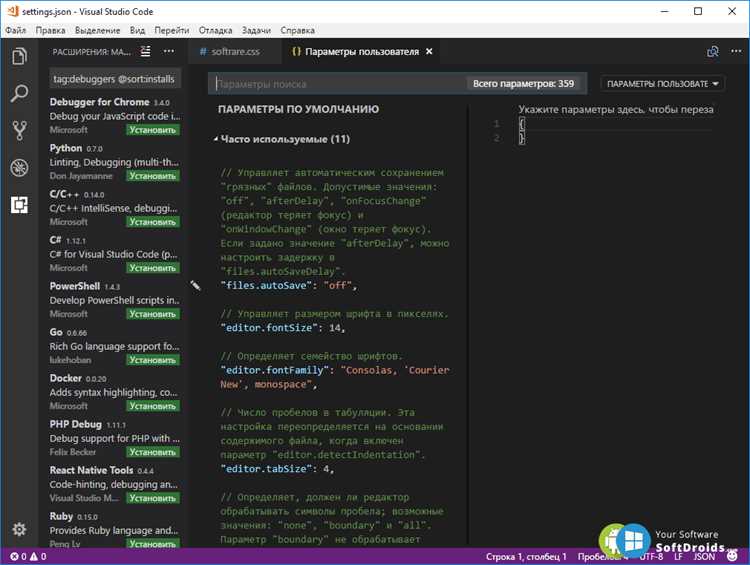The height and width of the screenshot is (565, 750).
Task: Install the Debugger for Chrome extension
Action: [153, 130]
